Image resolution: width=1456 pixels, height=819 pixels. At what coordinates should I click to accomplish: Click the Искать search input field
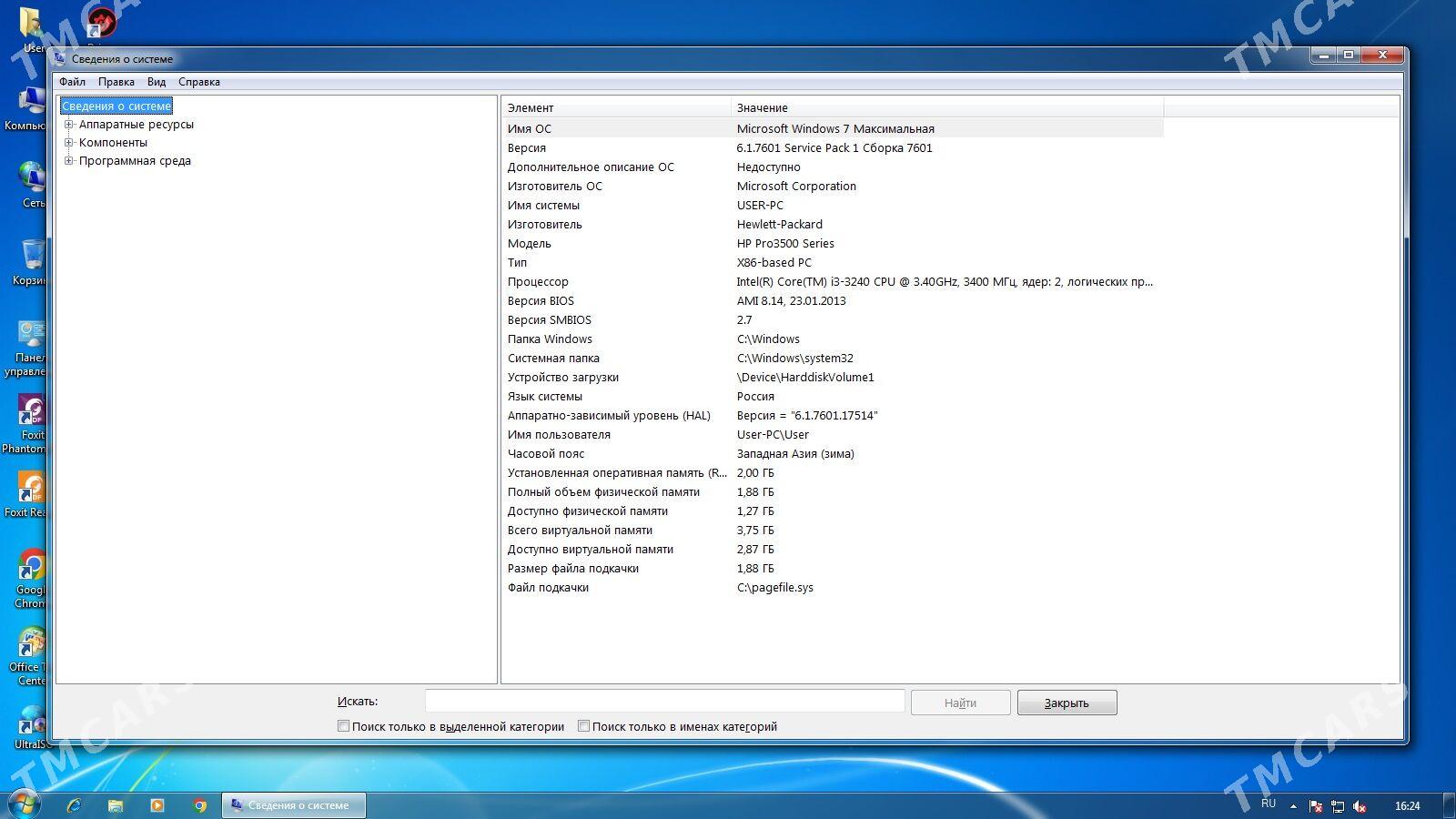click(664, 702)
